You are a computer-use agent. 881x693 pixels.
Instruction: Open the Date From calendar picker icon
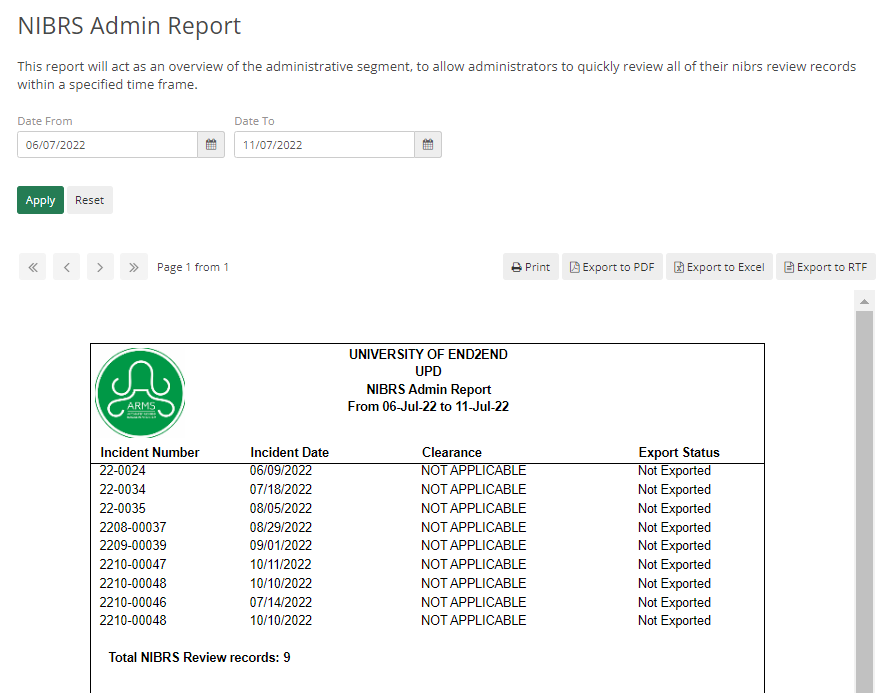(211, 144)
